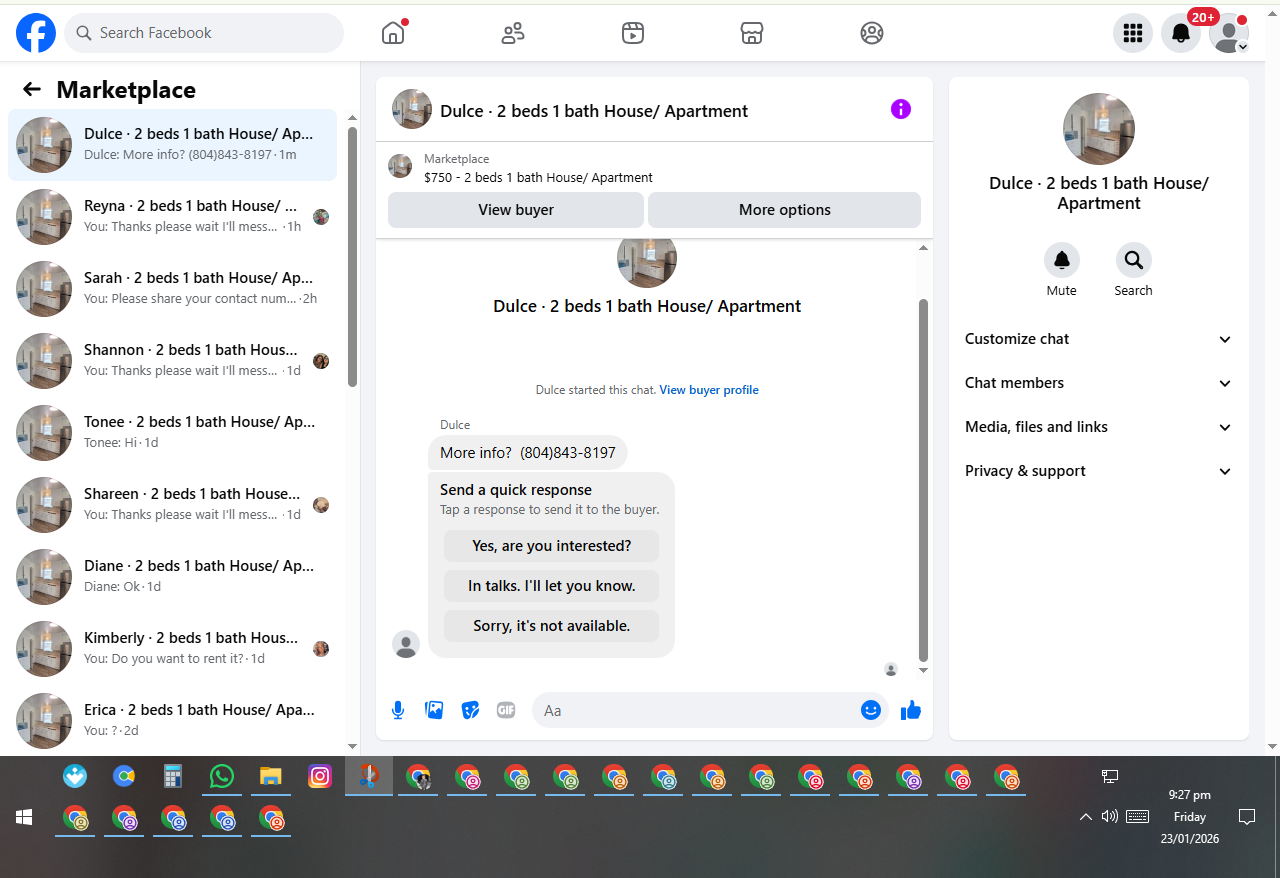Open the Tonee conversation
The image size is (1280, 878).
click(173, 433)
